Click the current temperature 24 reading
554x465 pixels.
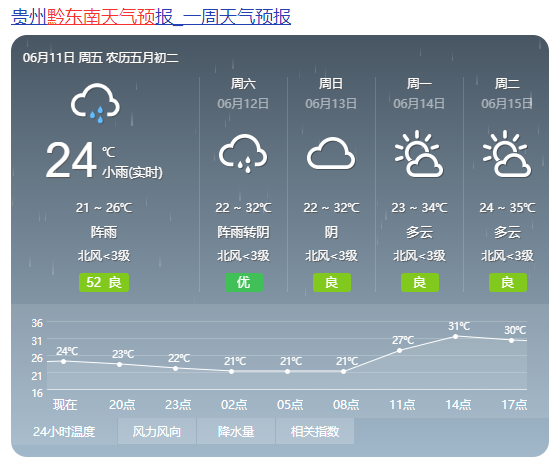click(71, 160)
